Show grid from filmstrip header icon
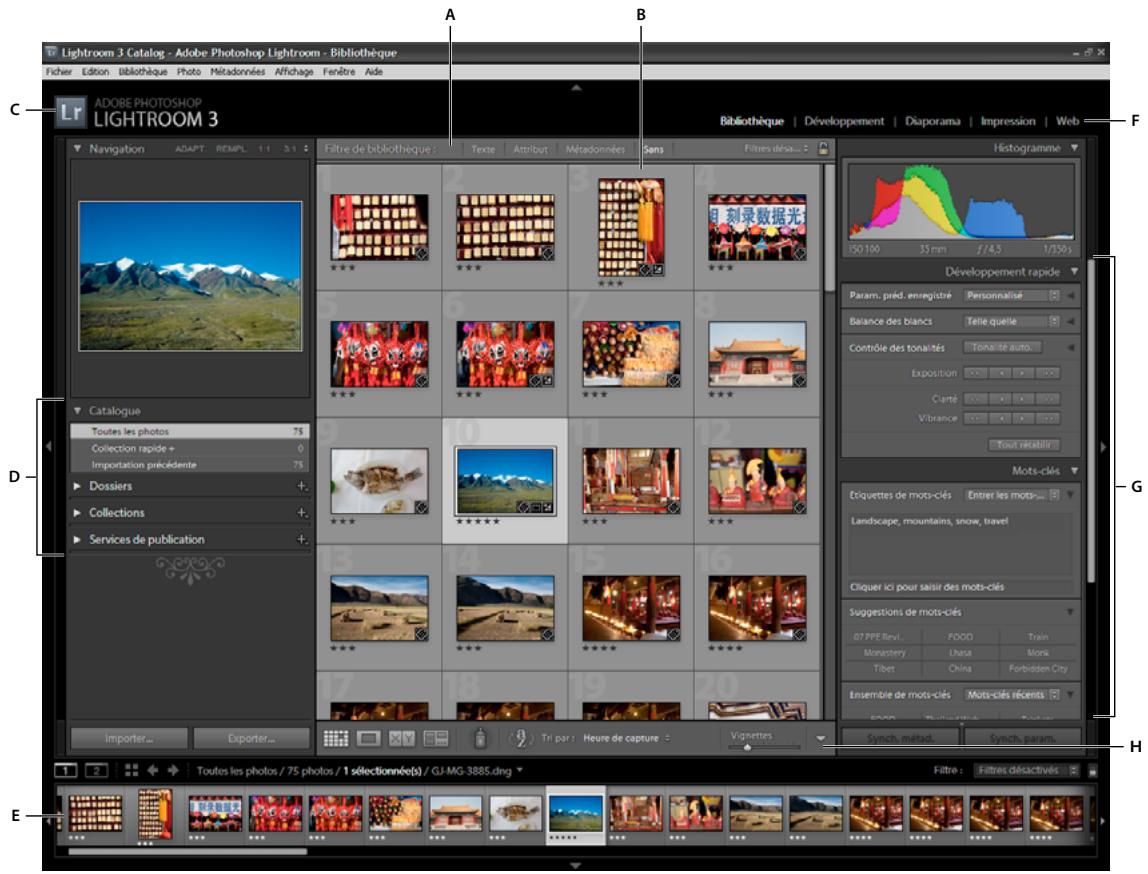The height and width of the screenshot is (874, 1148). click(132, 770)
